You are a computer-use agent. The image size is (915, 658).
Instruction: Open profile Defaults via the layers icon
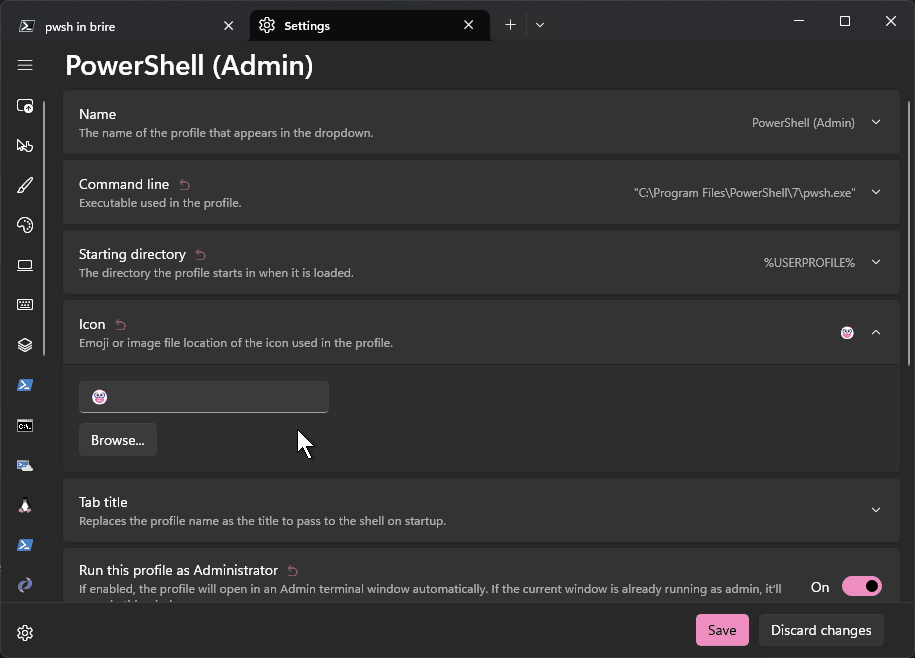pyautogui.click(x=25, y=345)
